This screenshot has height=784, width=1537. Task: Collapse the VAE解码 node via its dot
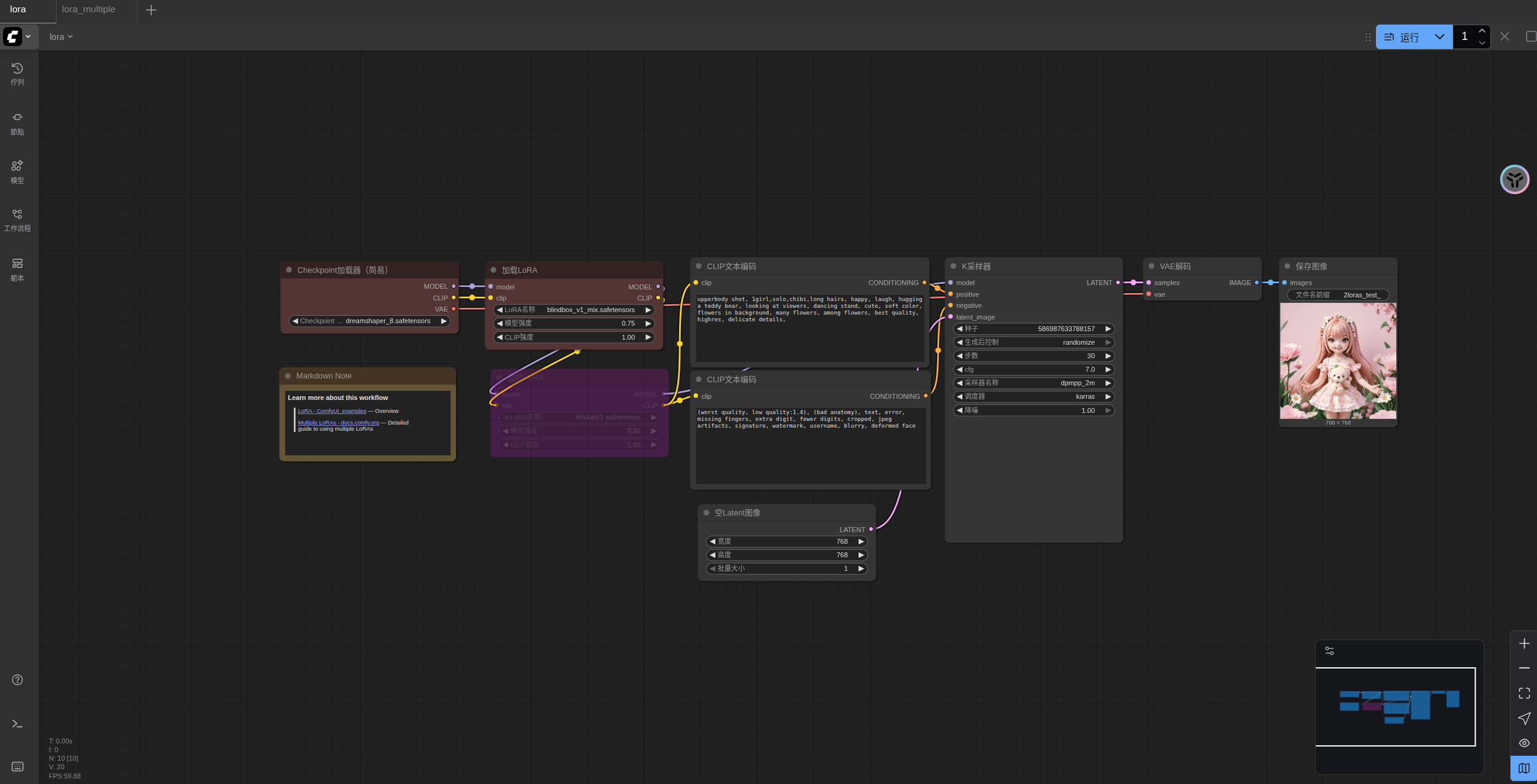[1152, 266]
